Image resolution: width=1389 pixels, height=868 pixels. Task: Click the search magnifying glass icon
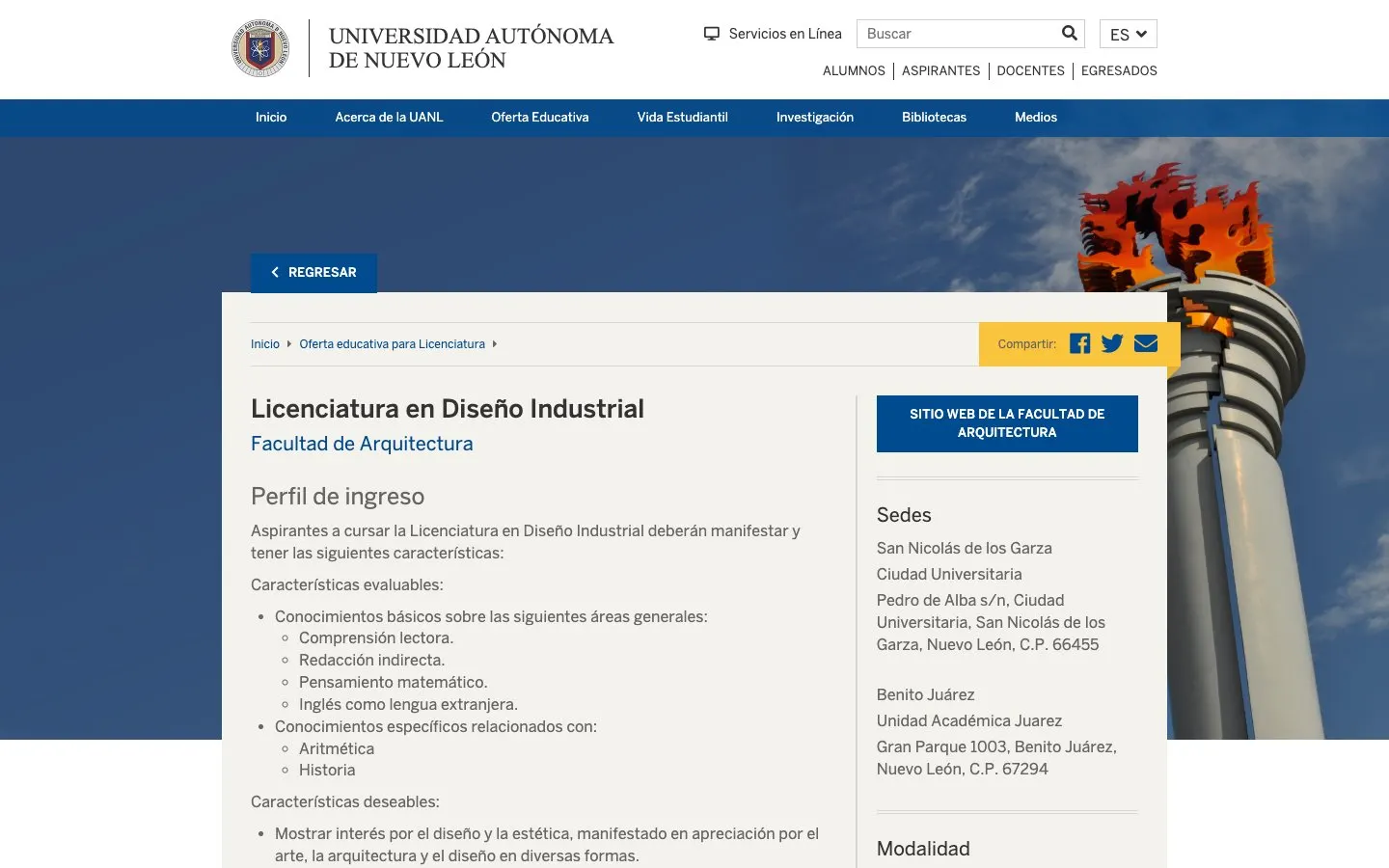1069,33
